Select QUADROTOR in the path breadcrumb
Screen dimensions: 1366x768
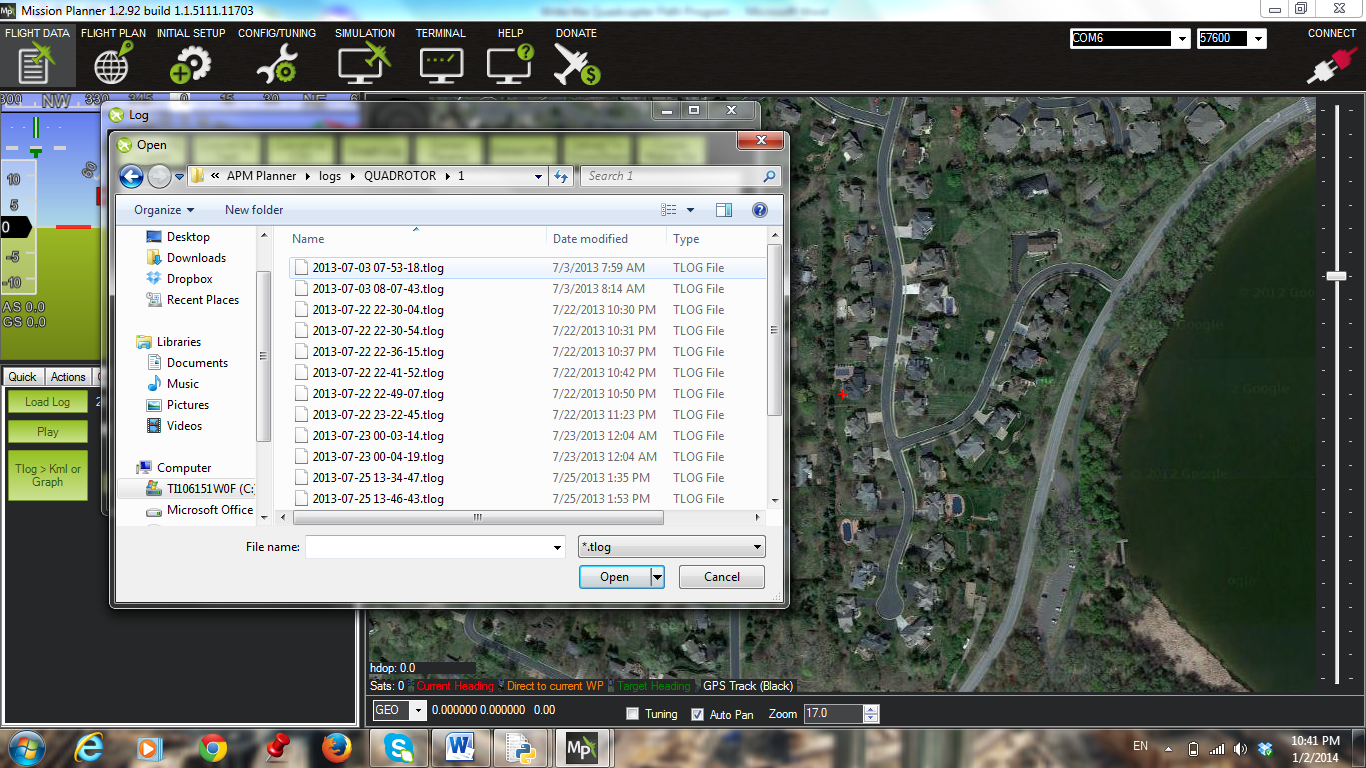[400, 176]
